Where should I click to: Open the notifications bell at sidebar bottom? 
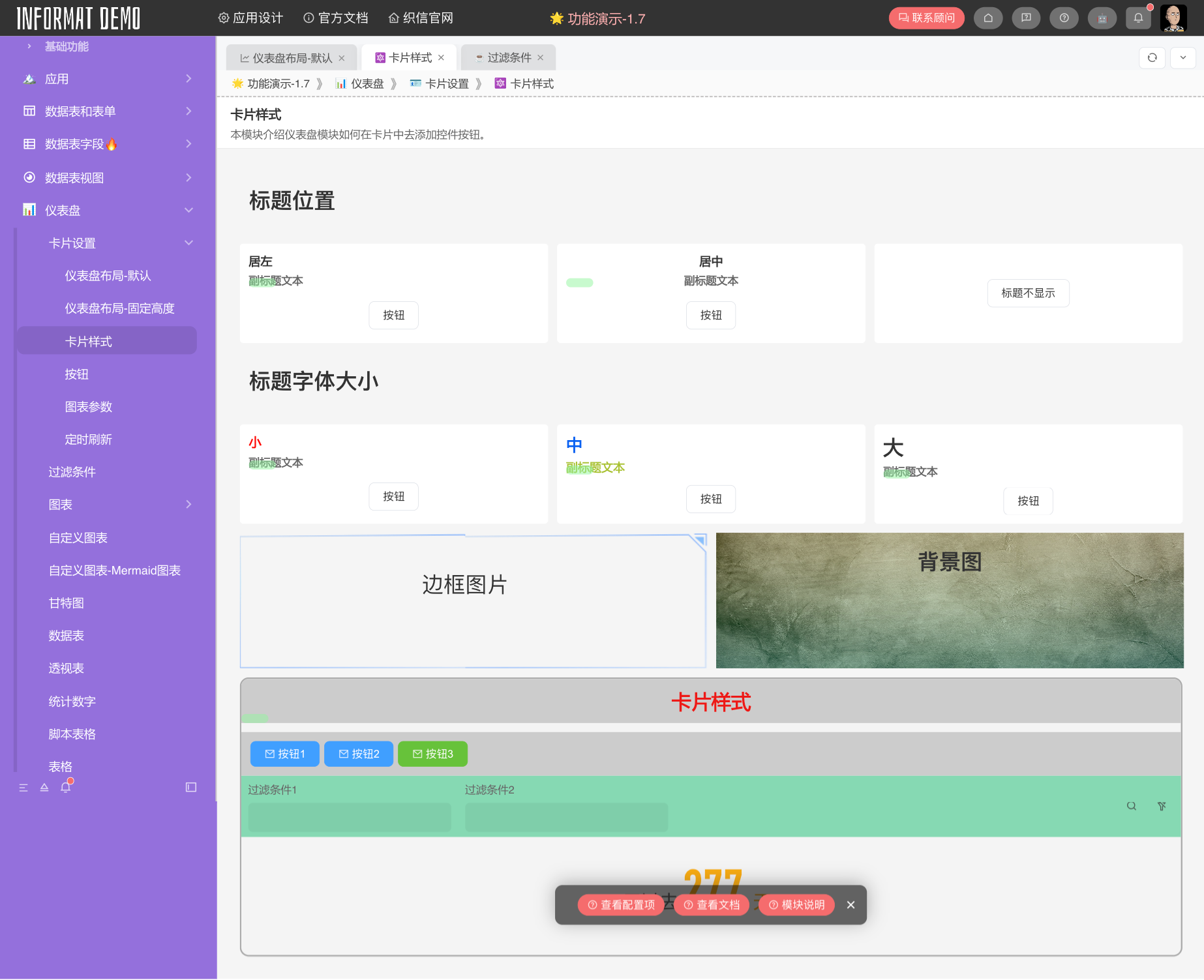[65, 787]
